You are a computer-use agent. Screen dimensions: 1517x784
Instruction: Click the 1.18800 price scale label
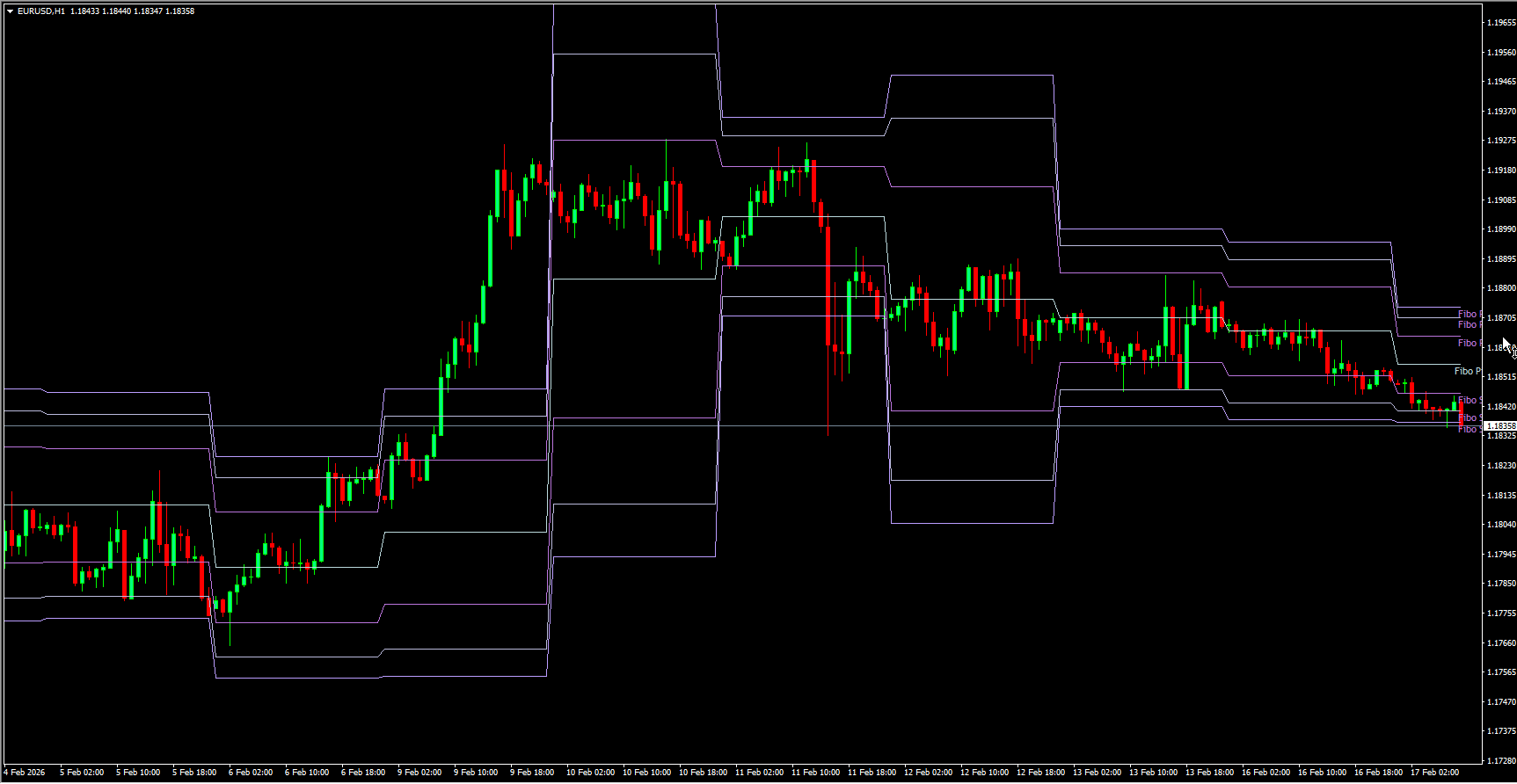click(x=1500, y=288)
